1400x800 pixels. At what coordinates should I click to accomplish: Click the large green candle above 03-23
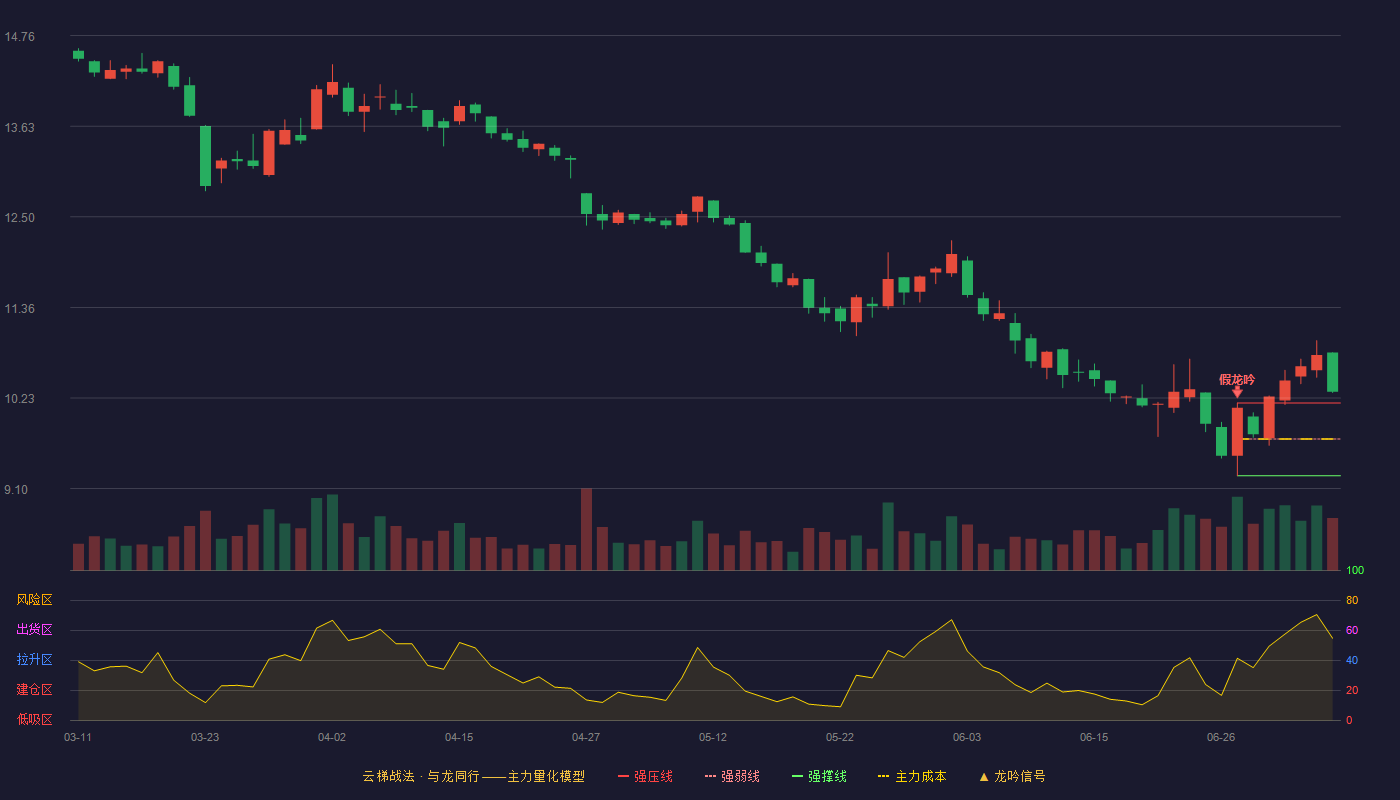(205, 156)
